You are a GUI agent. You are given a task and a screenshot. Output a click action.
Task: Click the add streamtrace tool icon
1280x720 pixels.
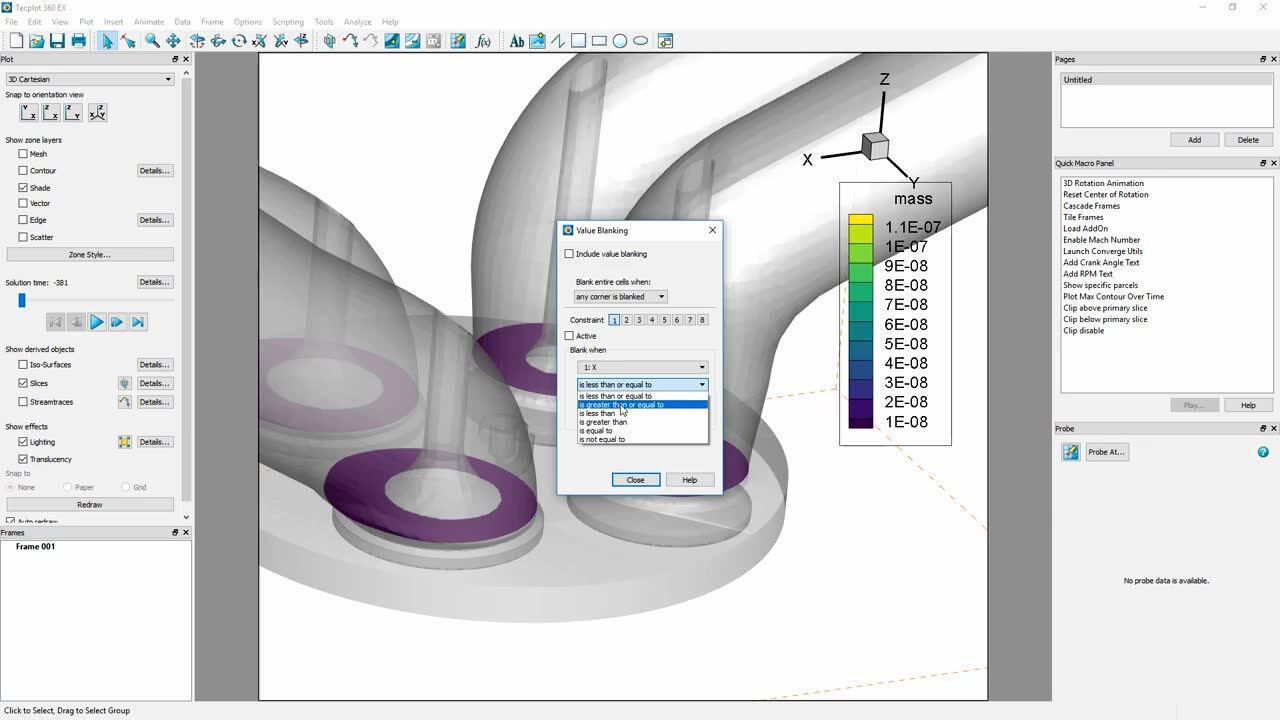coord(350,41)
